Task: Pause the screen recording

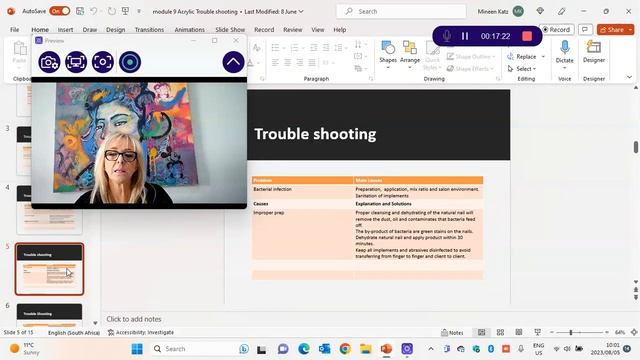Action: tap(465, 36)
